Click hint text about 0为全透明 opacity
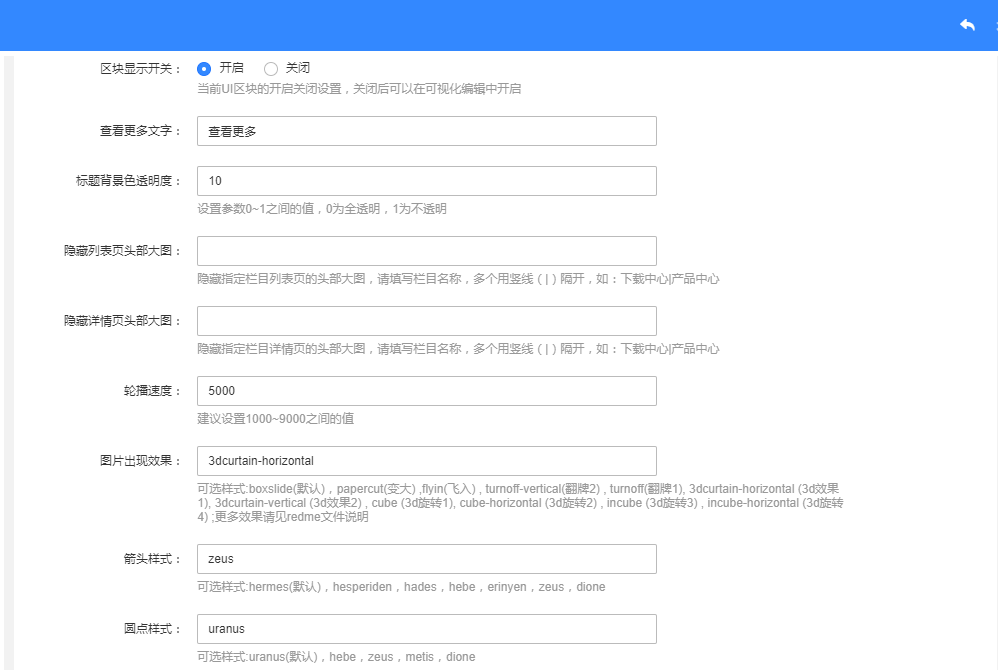998x670 pixels. (321, 209)
